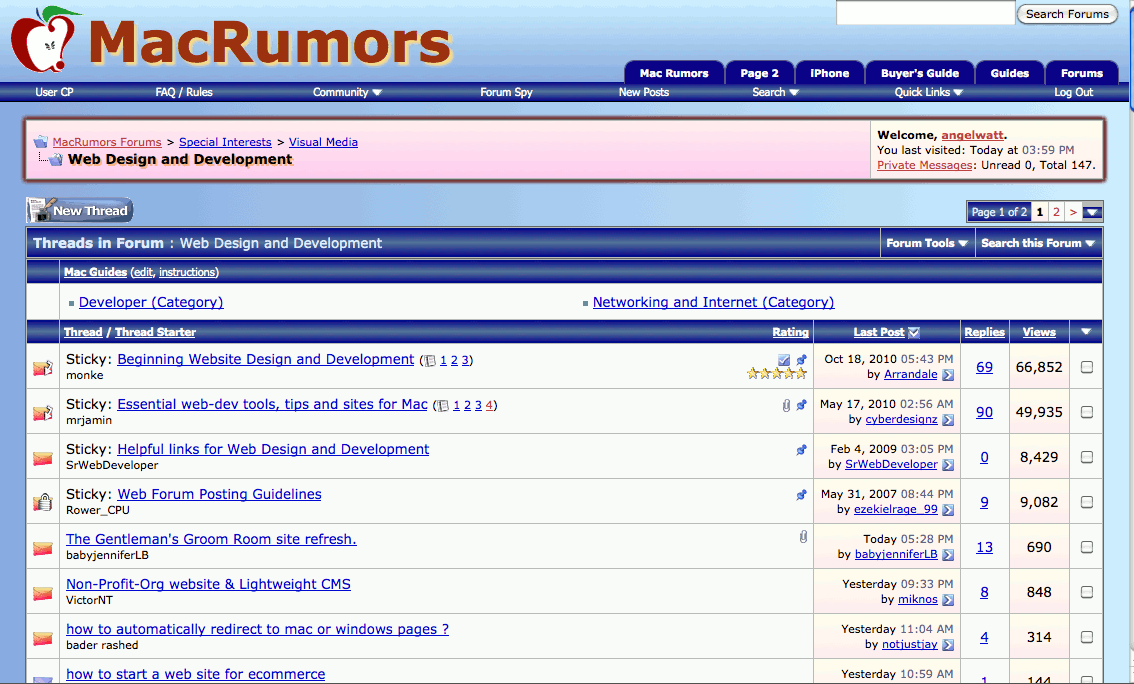Open the Private Messages link
1134x684 pixels.
point(924,165)
